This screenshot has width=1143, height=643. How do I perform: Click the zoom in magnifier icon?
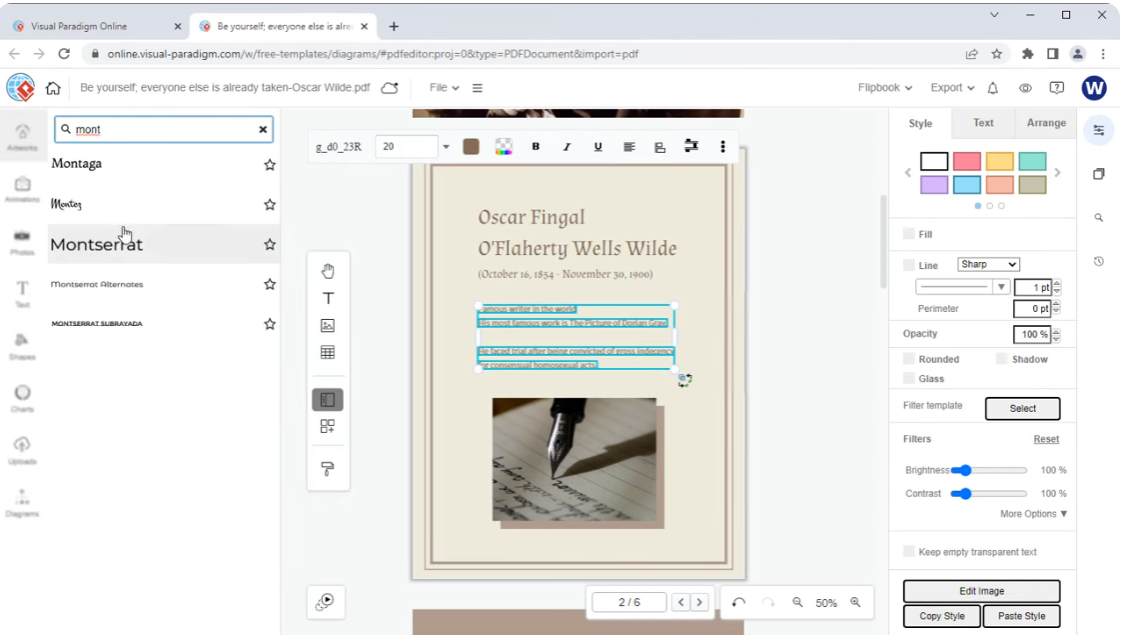[855, 602]
